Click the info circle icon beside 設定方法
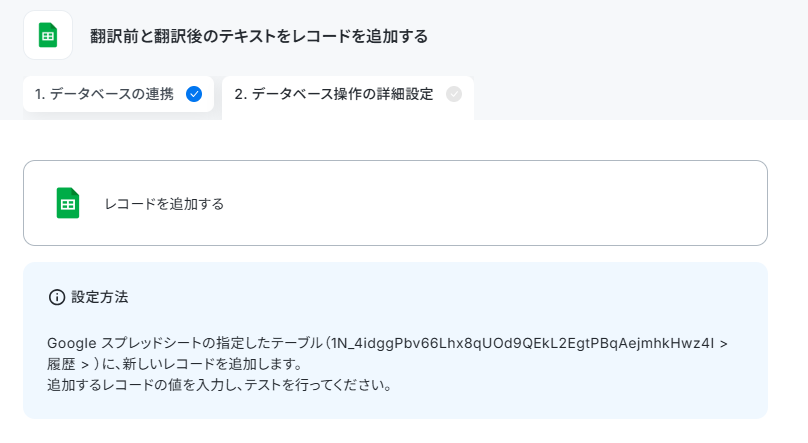This screenshot has height=443, width=808. pos(57,297)
